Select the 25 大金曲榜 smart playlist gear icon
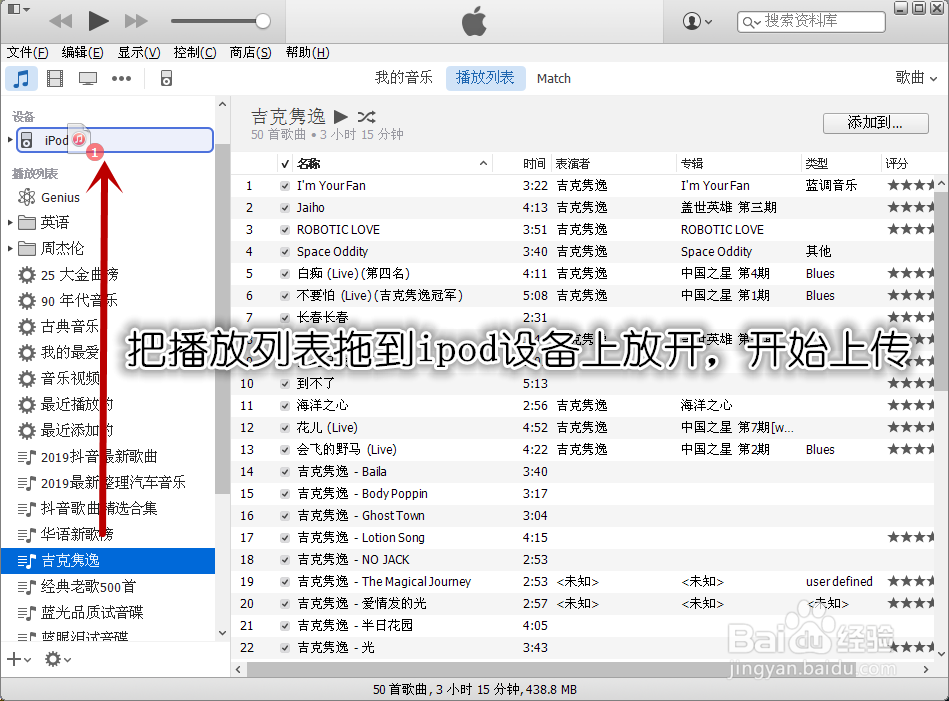 (x=27, y=275)
